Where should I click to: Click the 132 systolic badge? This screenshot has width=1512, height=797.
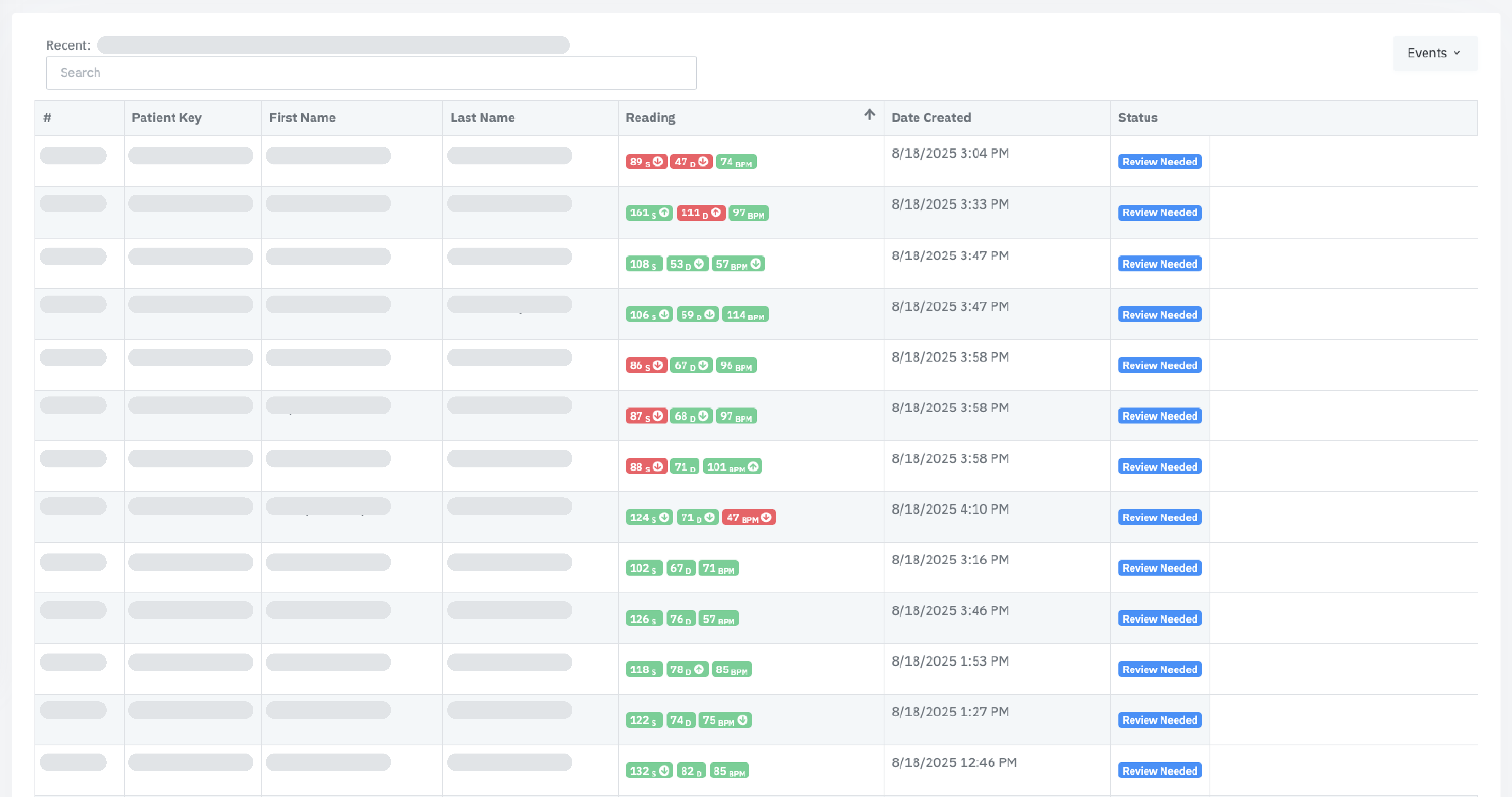tap(649, 771)
